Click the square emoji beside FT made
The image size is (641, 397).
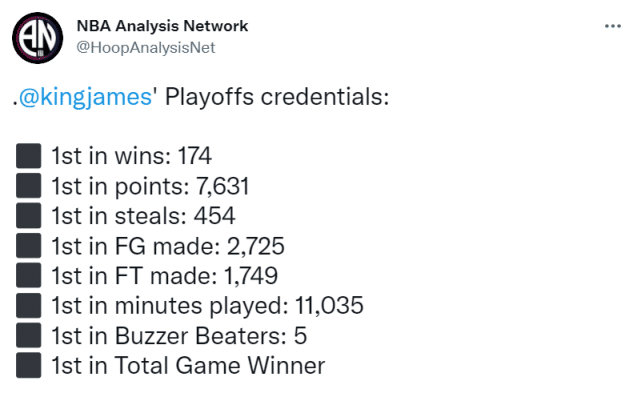tap(29, 275)
